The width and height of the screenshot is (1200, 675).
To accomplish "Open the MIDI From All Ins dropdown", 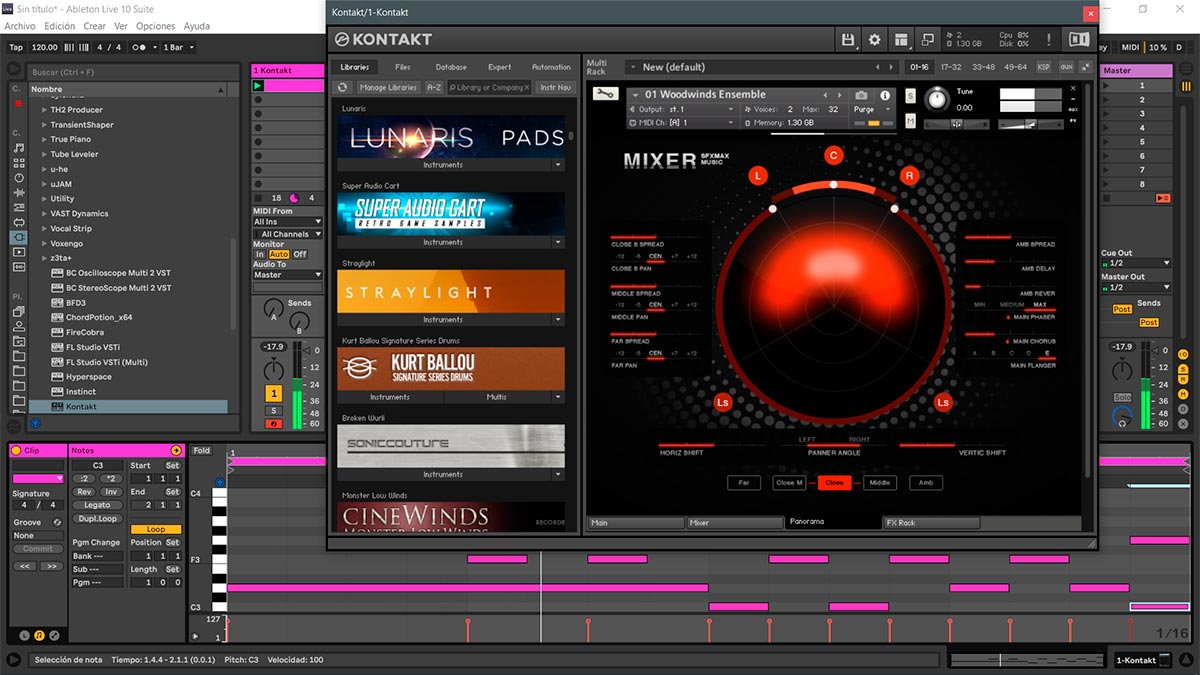I will coord(288,222).
